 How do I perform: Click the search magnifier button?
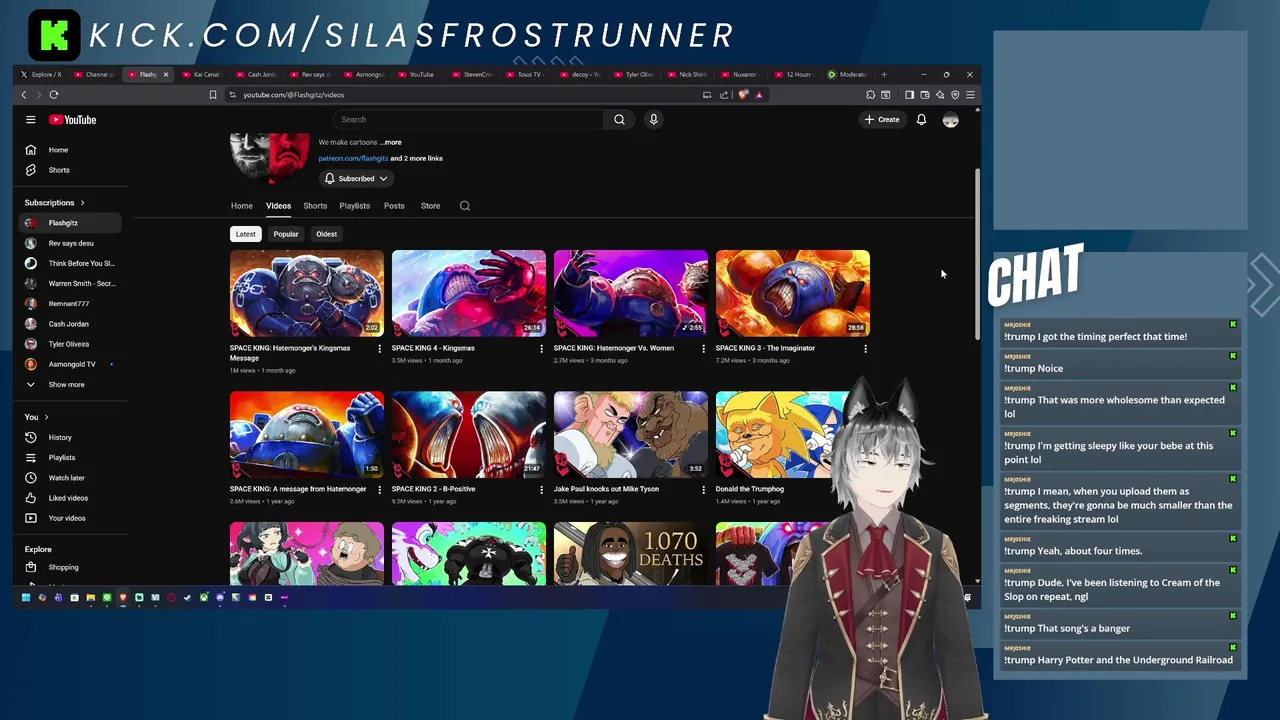pyautogui.click(x=619, y=120)
